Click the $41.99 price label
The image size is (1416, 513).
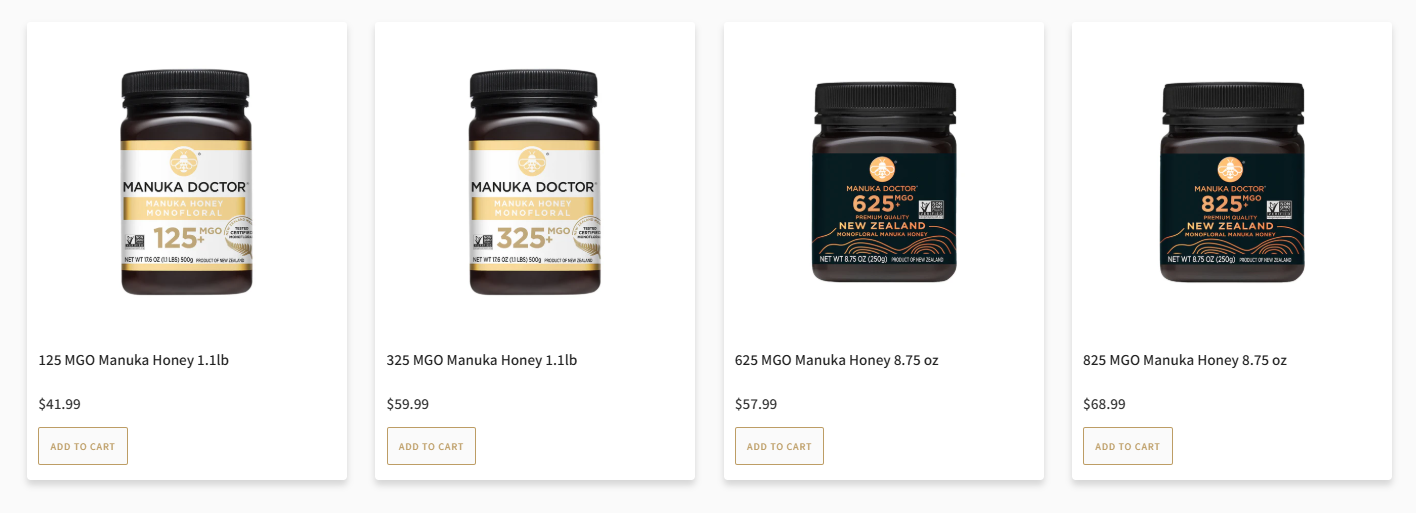[60, 404]
